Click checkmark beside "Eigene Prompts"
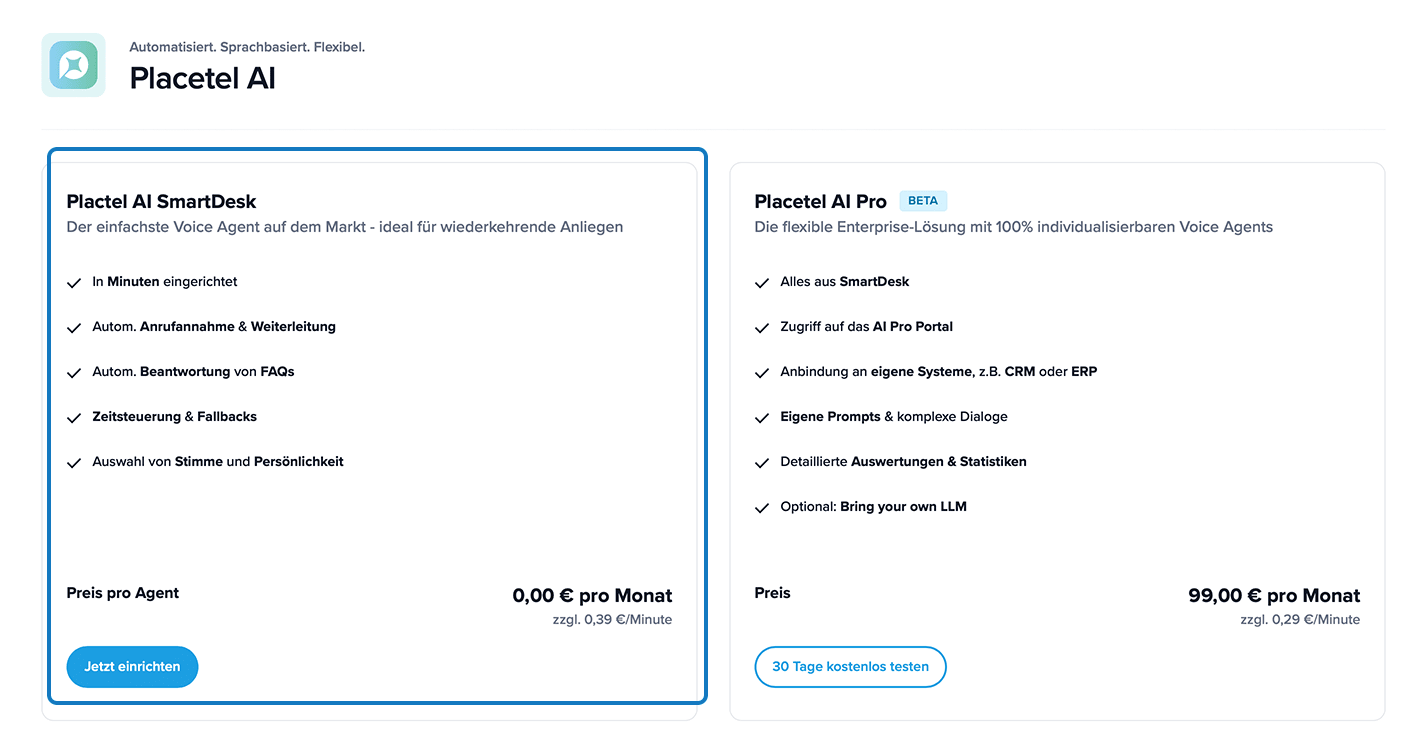1415x743 pixels. click(x=762, y=418)
